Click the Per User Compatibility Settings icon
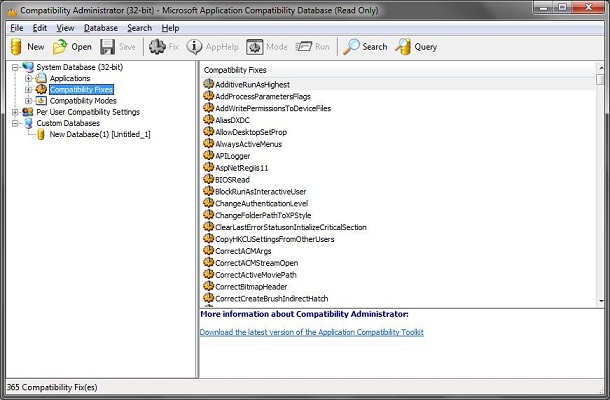 coord(28,112)
